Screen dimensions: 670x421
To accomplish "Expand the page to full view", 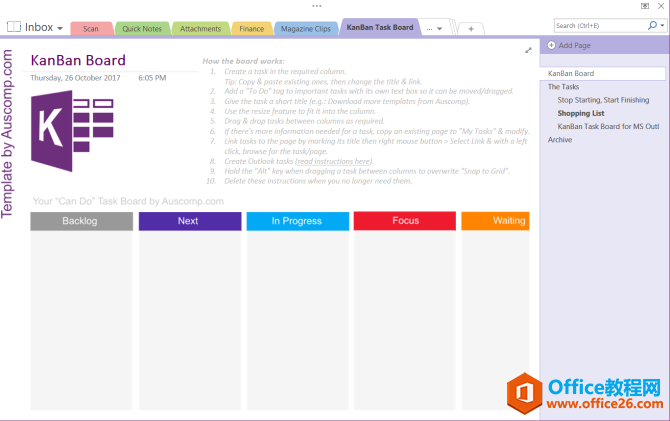I will [528, 49].
